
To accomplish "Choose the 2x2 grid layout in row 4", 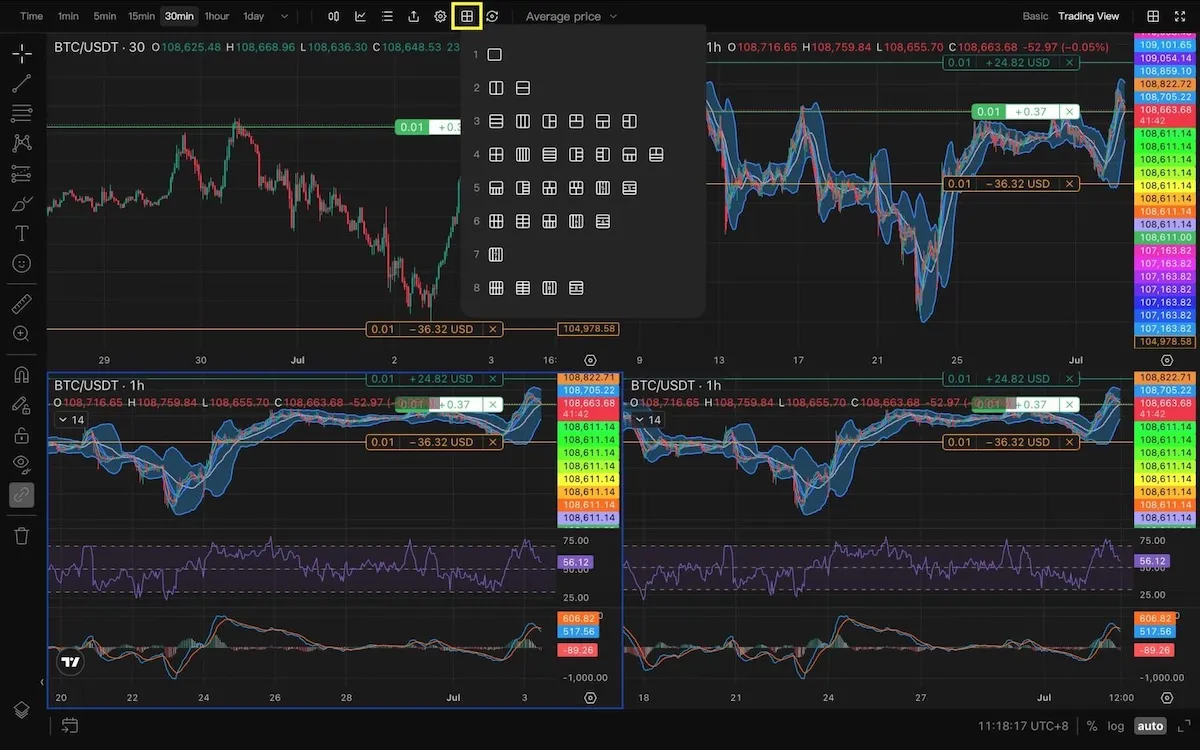I will [495, 155].
